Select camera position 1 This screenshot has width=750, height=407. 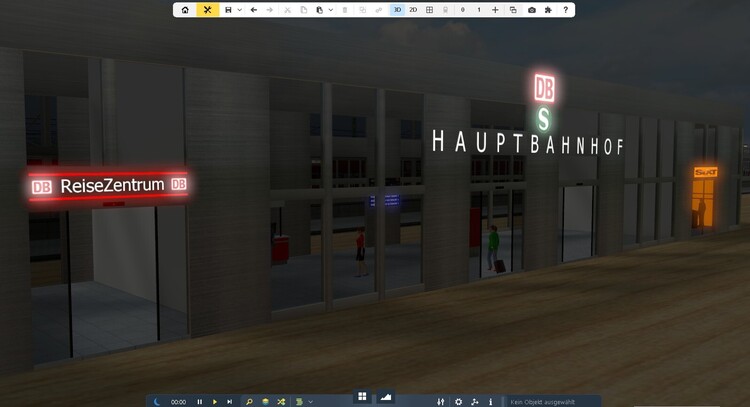pos(479,10)
